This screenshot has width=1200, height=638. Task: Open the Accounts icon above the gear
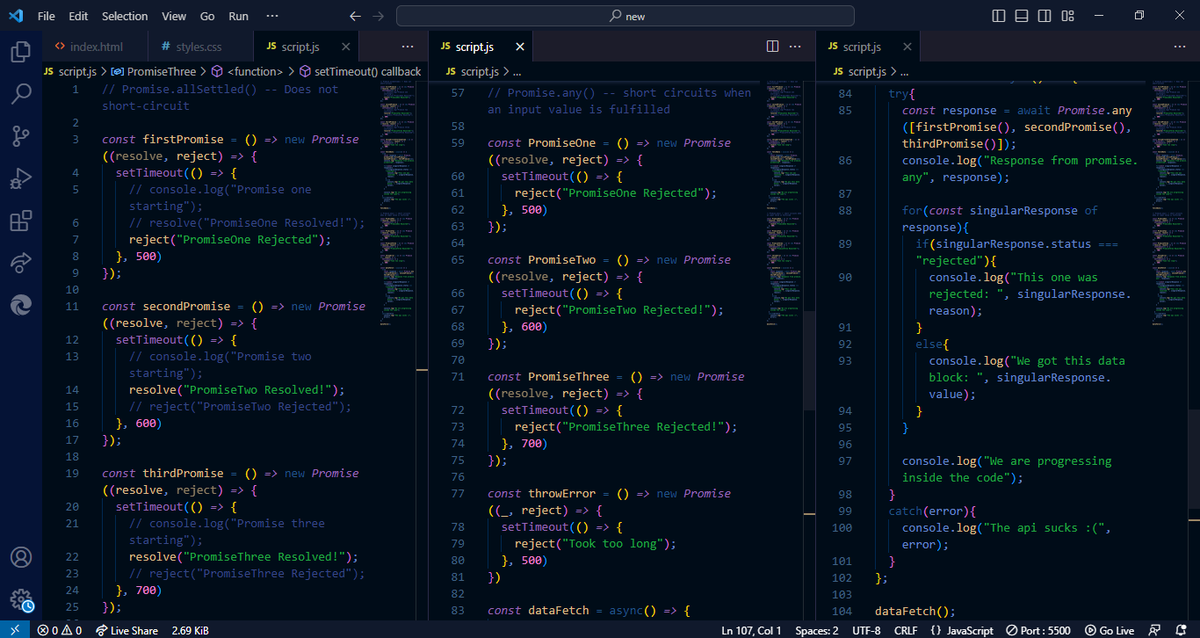click(20, 557)
